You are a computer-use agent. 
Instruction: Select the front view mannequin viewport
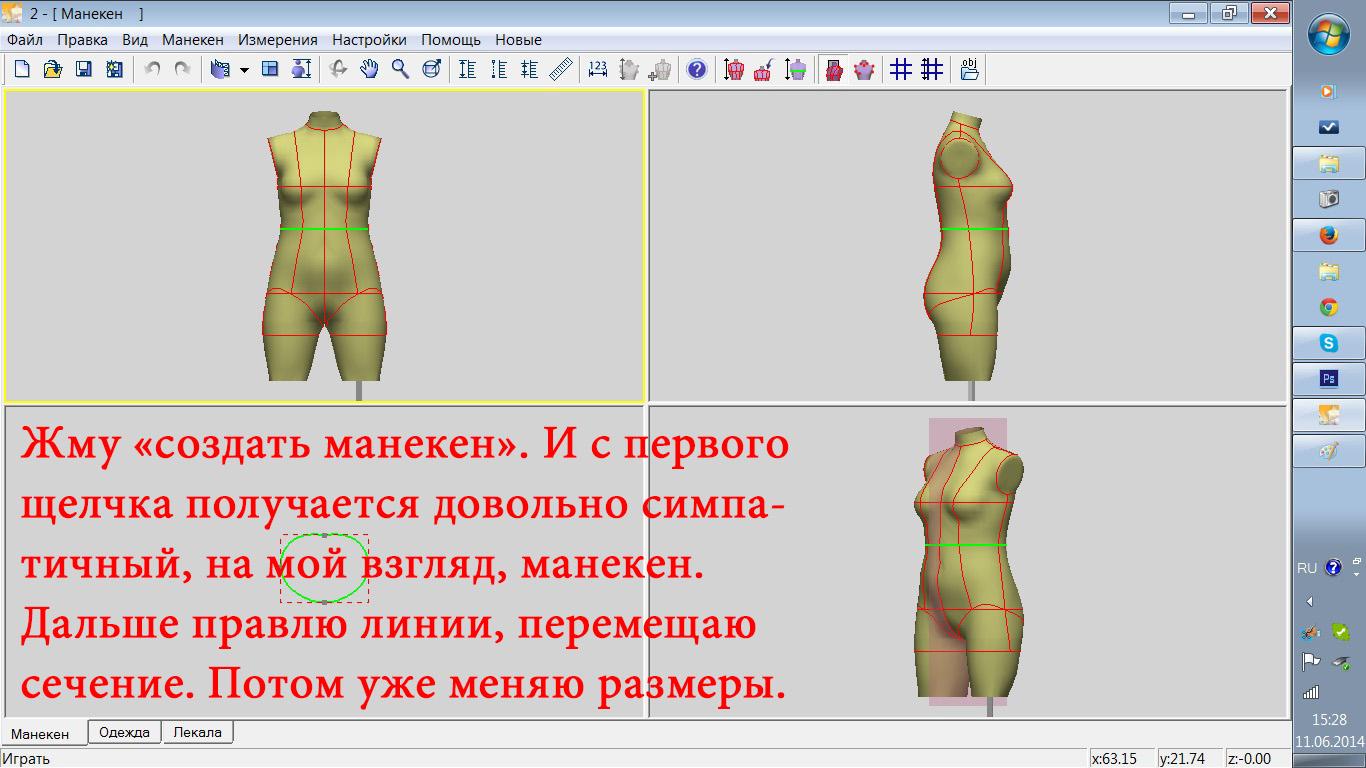324,246
